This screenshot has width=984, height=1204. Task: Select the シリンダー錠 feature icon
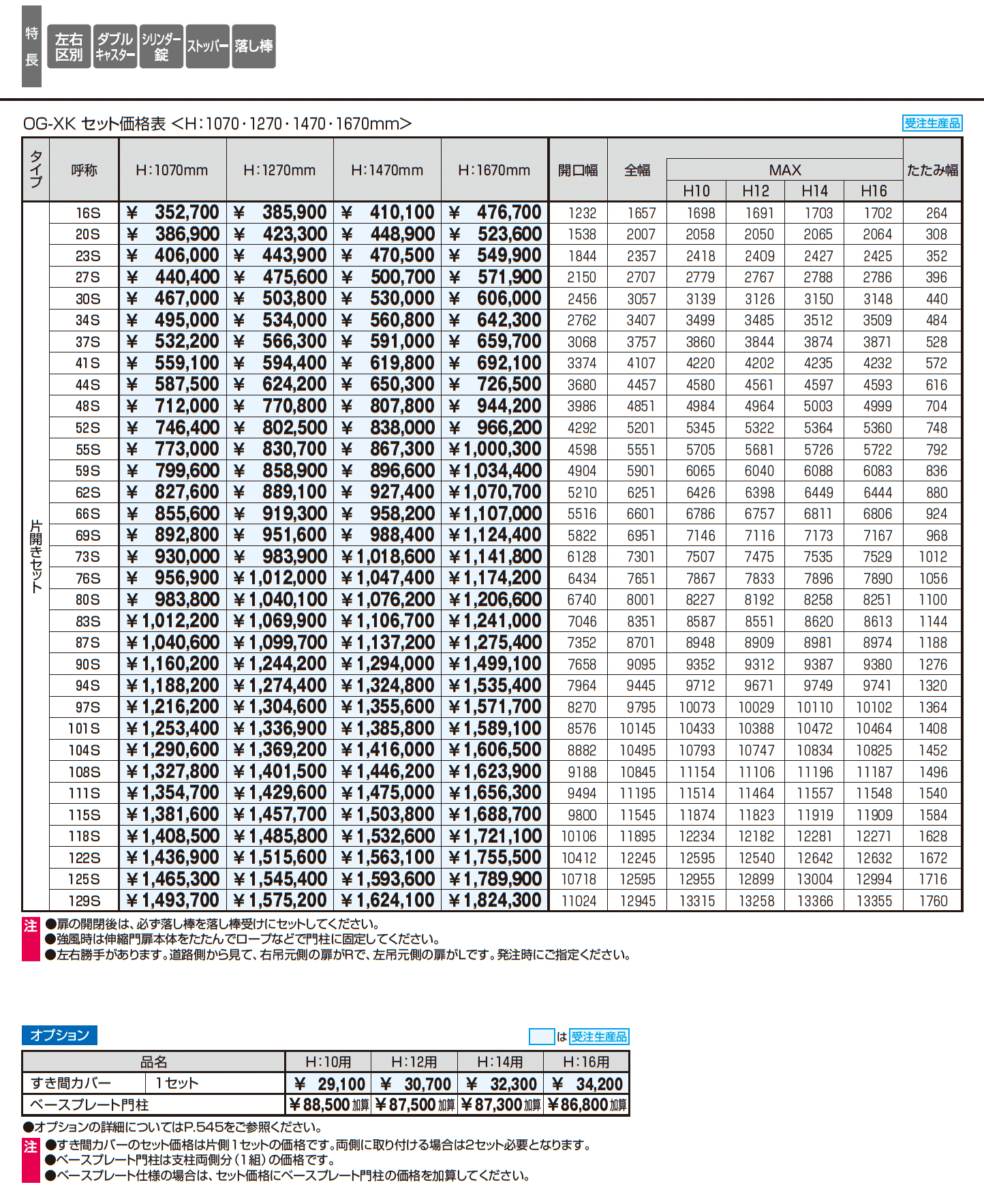pos(161,46)
